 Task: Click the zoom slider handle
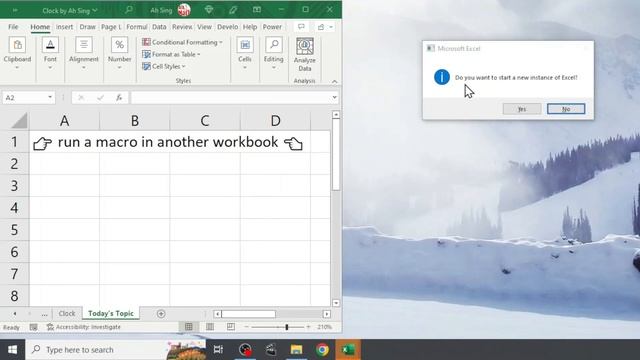(287, 327)
